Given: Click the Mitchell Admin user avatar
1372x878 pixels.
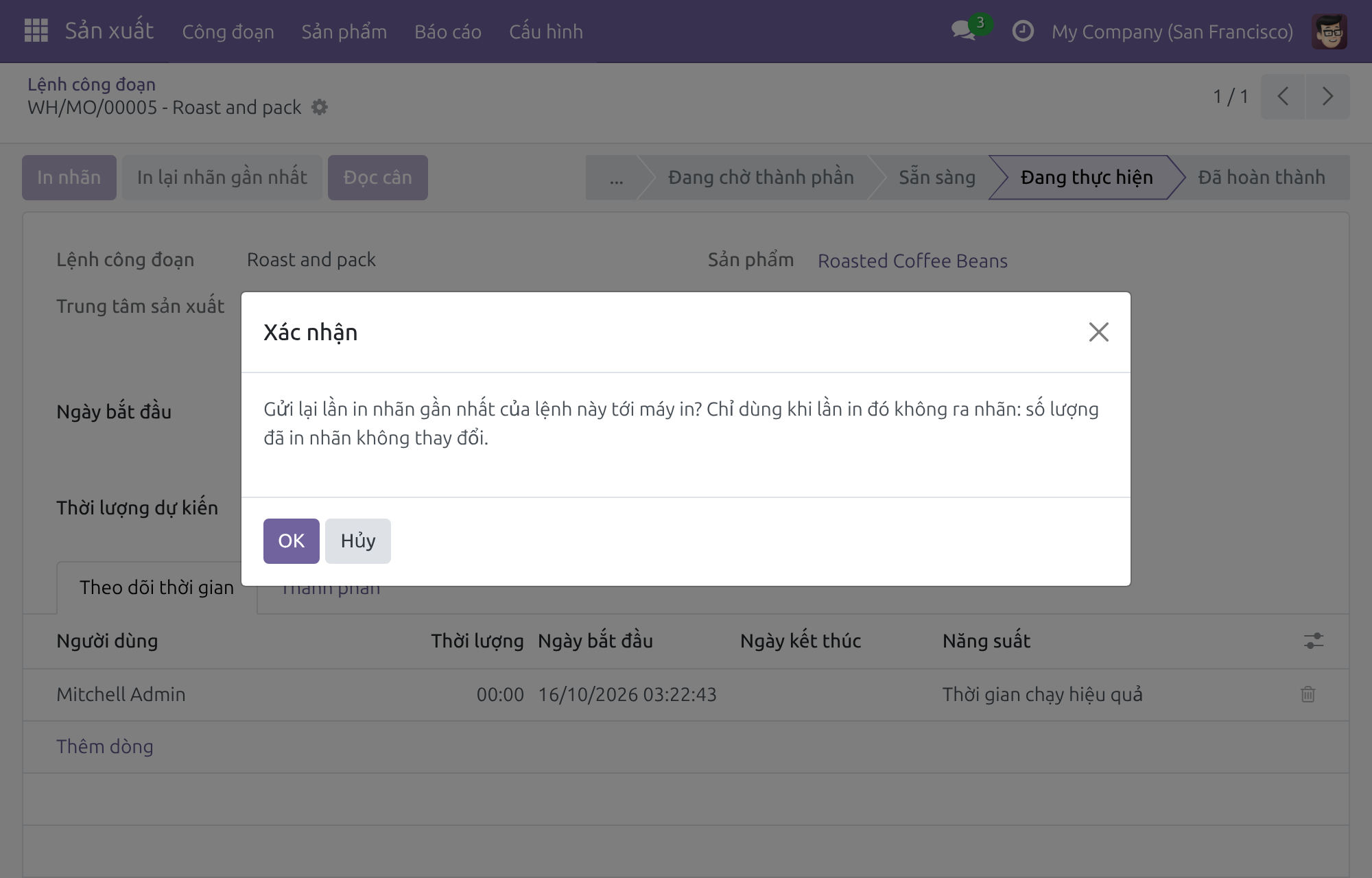Looking at the screenshot, I should tap(1329, 32).
